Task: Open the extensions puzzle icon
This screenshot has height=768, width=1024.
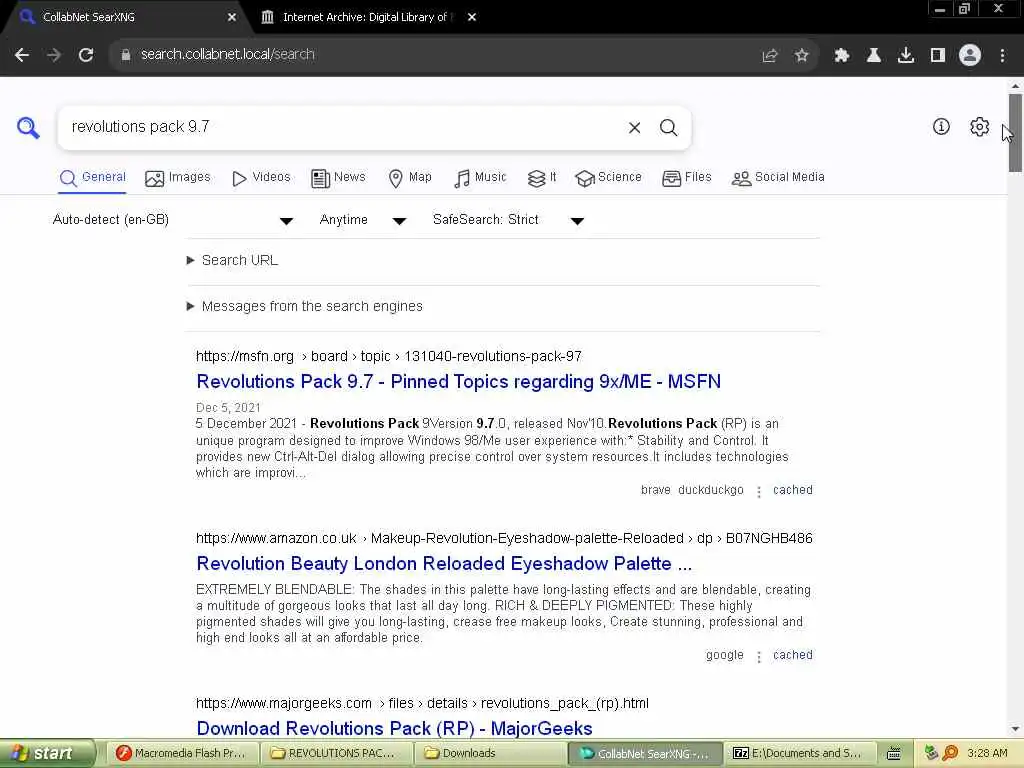Action: coord(842,56)
